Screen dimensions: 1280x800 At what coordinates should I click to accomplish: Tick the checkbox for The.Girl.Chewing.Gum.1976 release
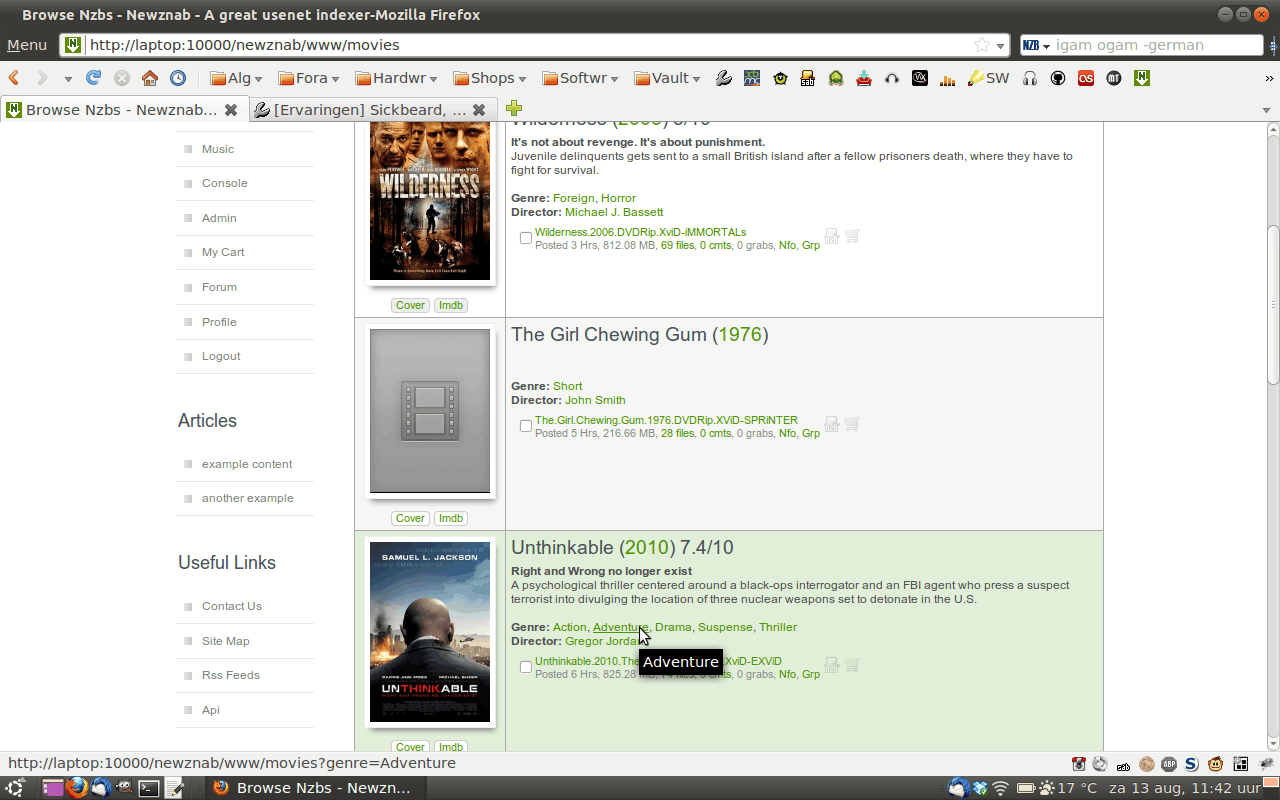[526, 426]
